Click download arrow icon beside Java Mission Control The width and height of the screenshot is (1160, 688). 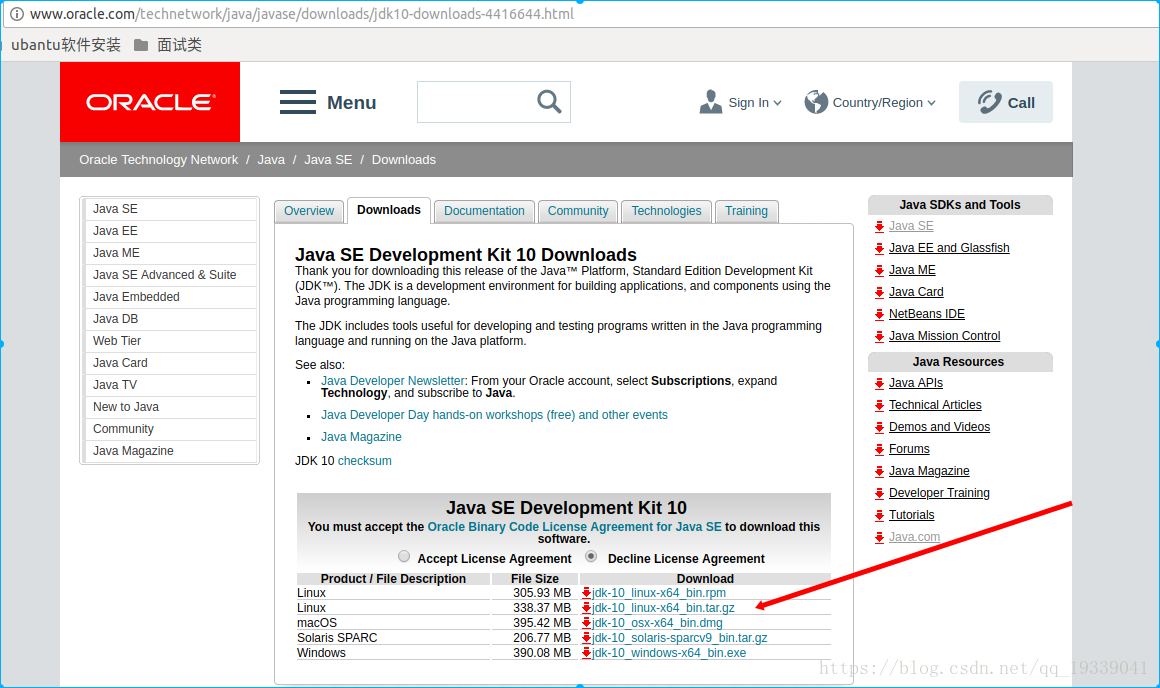point(879,337)
